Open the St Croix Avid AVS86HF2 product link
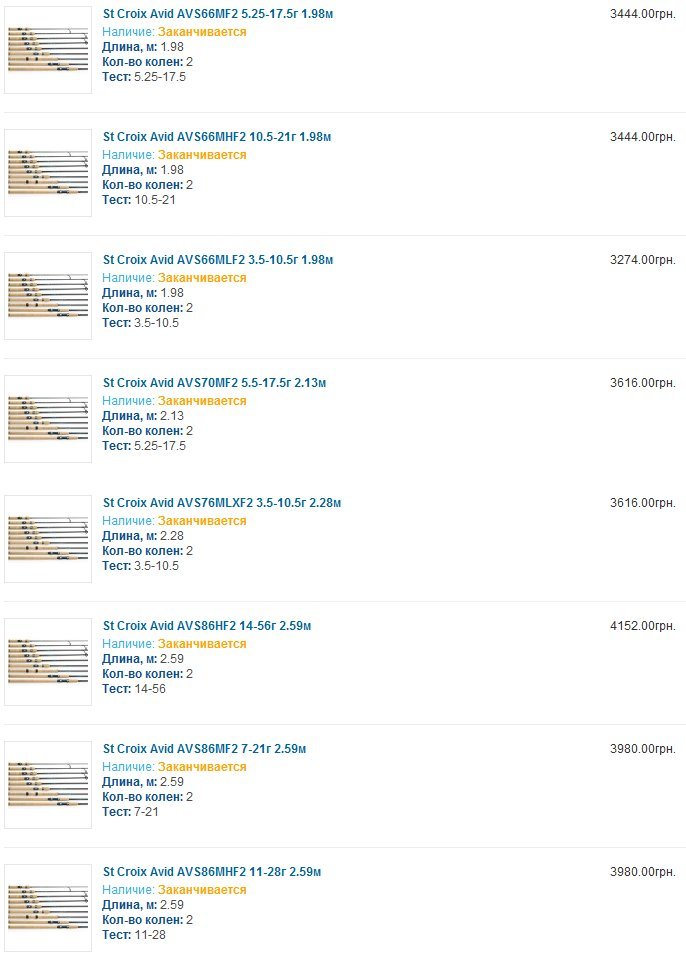This screenshot has width=686, height=968. click(x=207, y=625)
